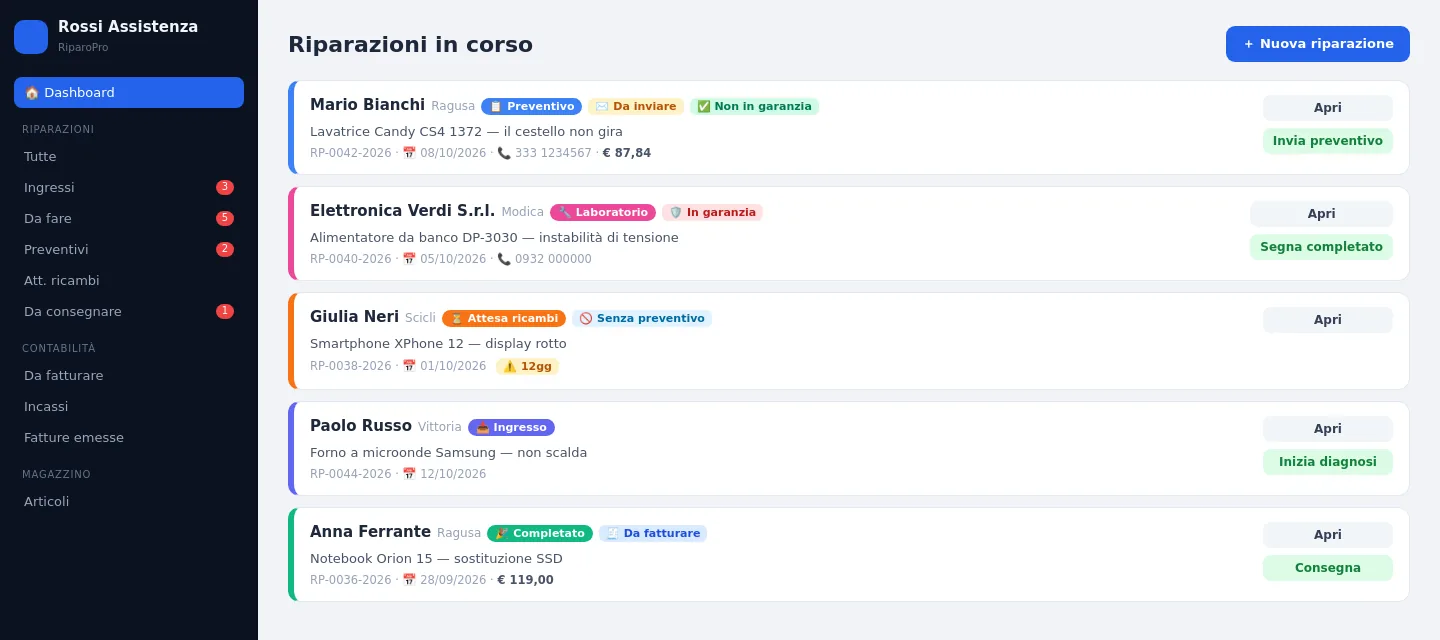Click the Forno a microonde Samsung description
Image resolution: width=1440 pixels, height=640 pixels.
[448, 453]
